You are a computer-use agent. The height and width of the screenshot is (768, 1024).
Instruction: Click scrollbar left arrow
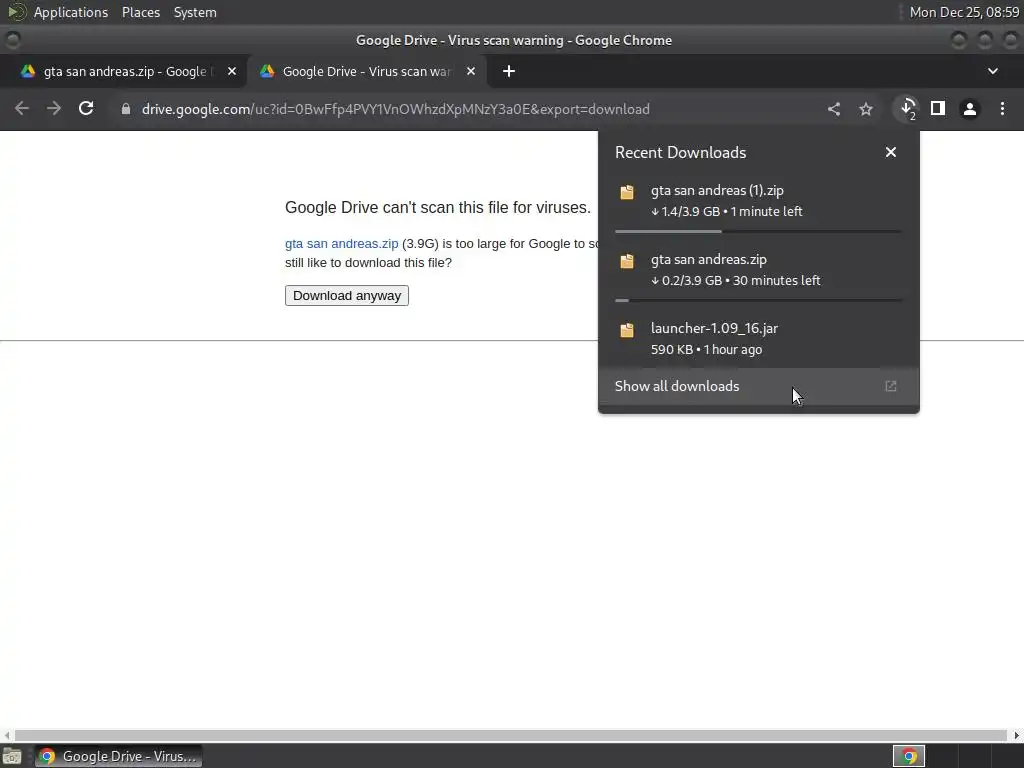coord(7,735)
